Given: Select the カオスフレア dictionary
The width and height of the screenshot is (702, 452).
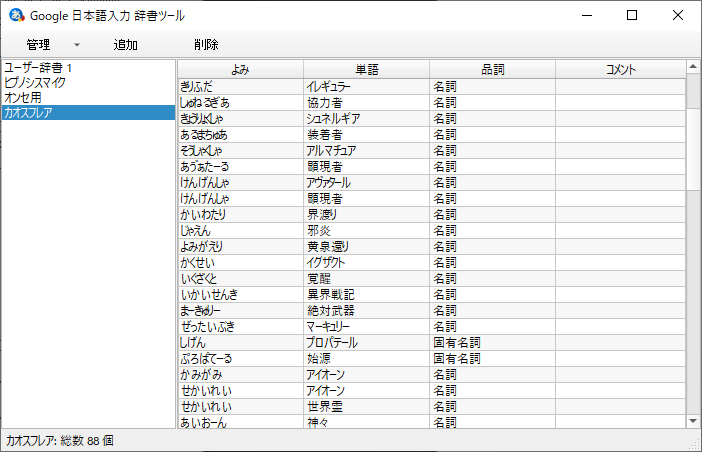Looking at the screenshot, I should [x=88, y=112].
